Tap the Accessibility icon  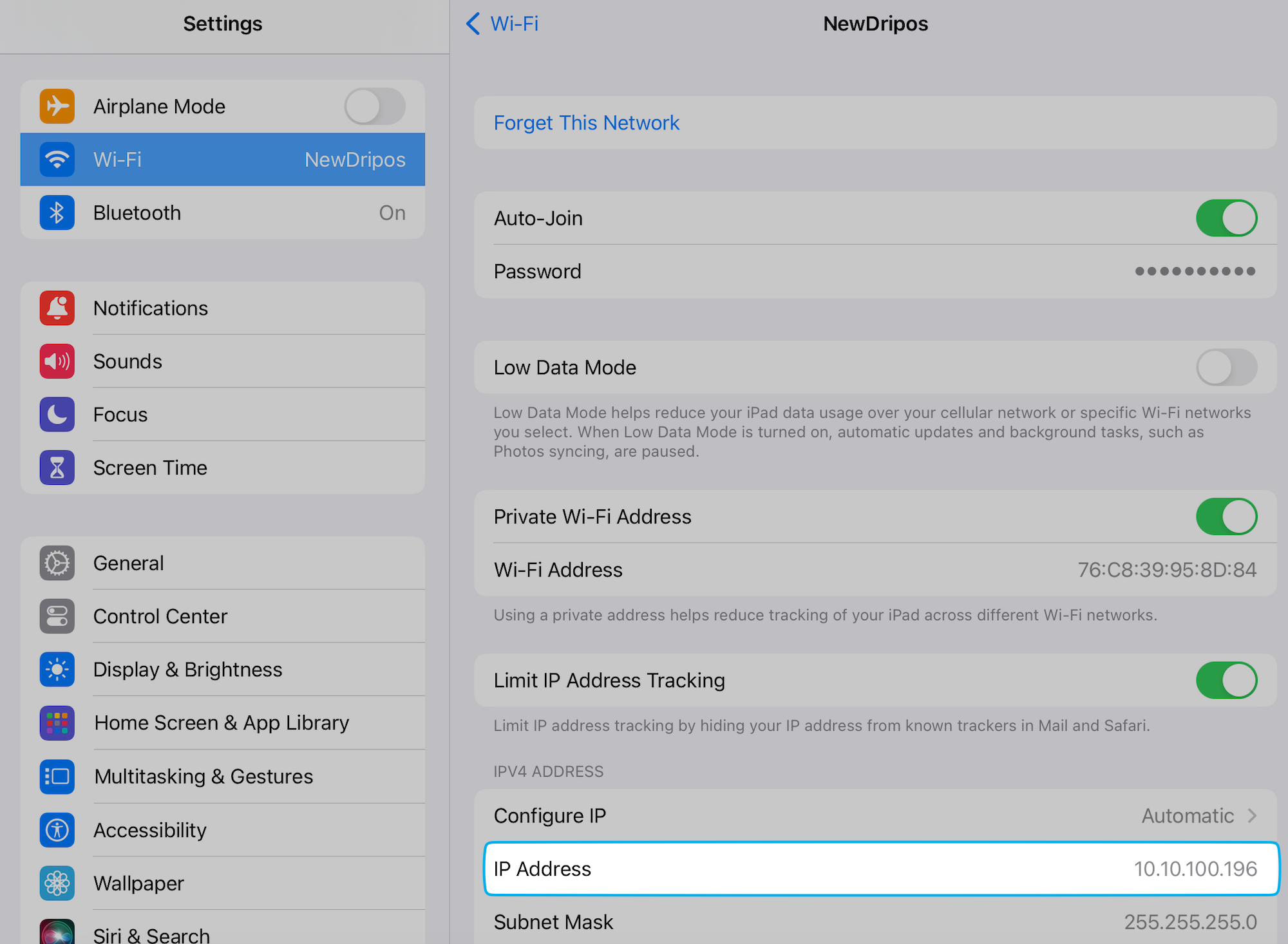(57, 830)
